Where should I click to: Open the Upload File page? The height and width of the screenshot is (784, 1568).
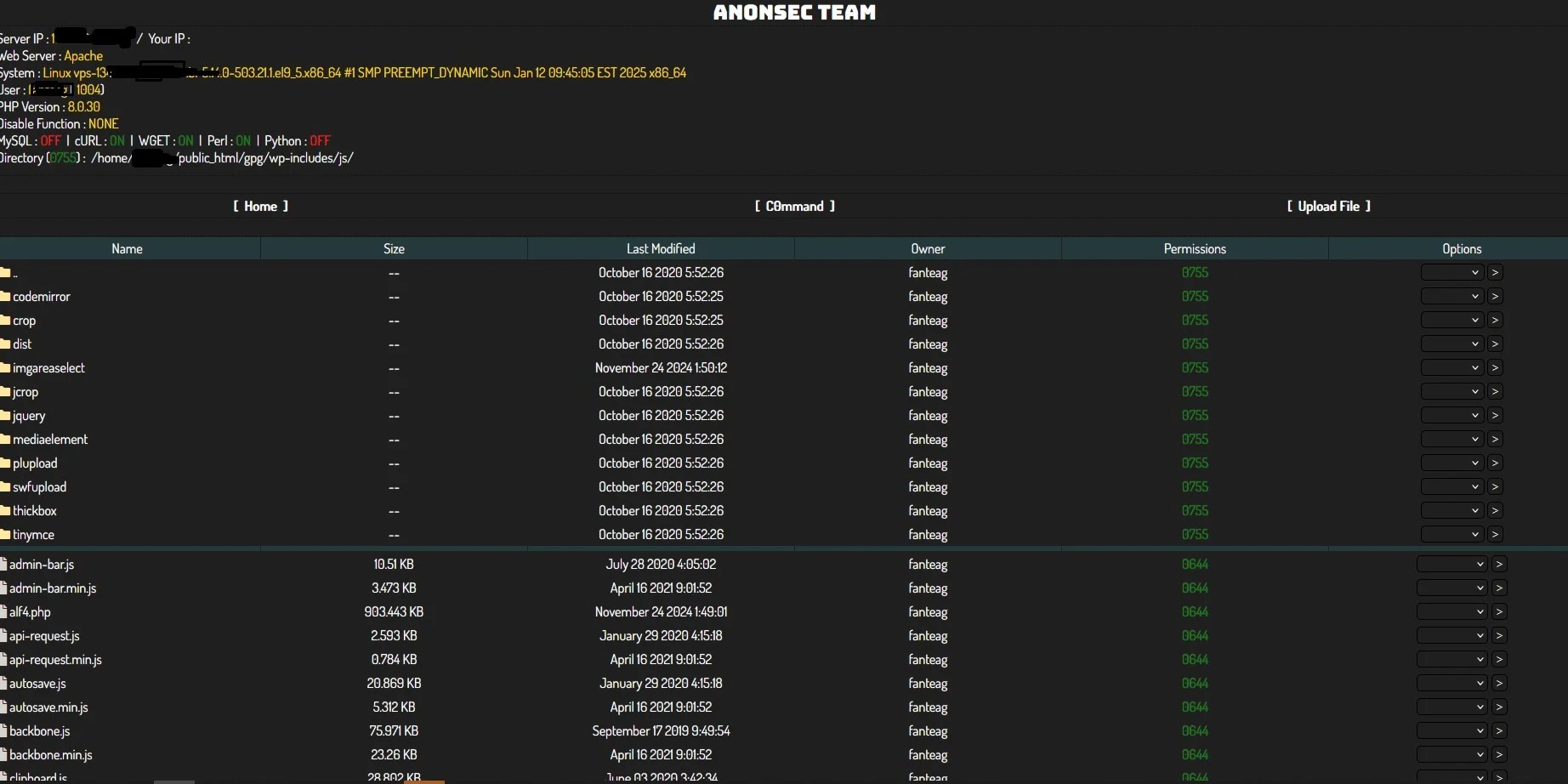pyautogui.click(x=1328, y=206)
